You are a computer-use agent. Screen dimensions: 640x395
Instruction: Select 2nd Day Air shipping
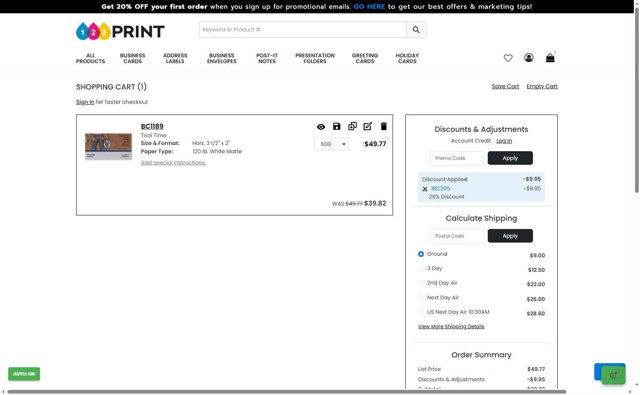[x=421, y=283]
